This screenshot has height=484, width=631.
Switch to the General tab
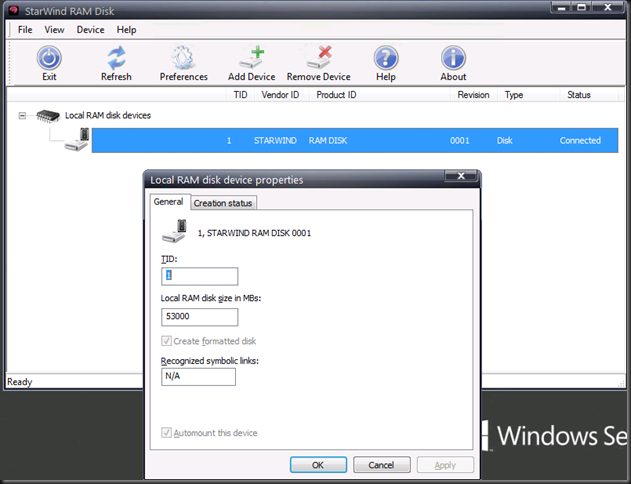click(168, 202)
